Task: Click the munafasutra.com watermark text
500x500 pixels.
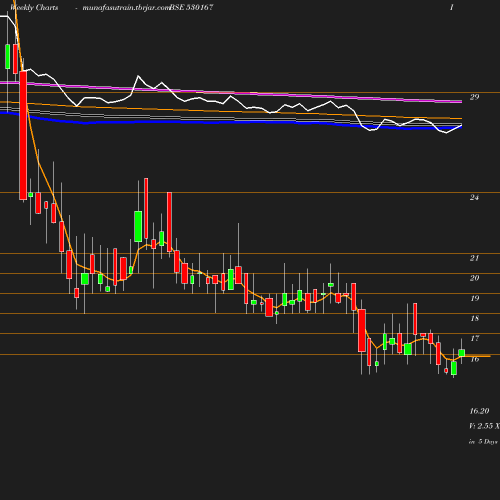Action: (127, 7)
